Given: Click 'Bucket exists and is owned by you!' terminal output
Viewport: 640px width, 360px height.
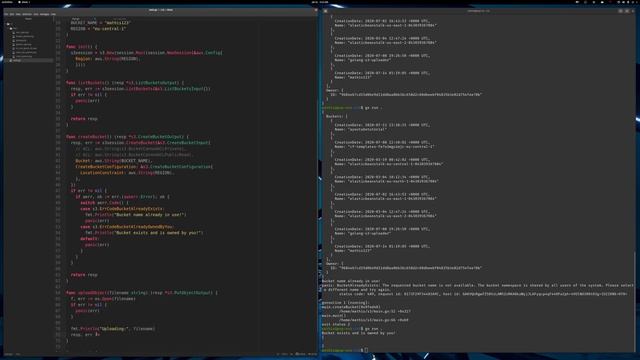Looking at the screenshot, I should (358, 333).
